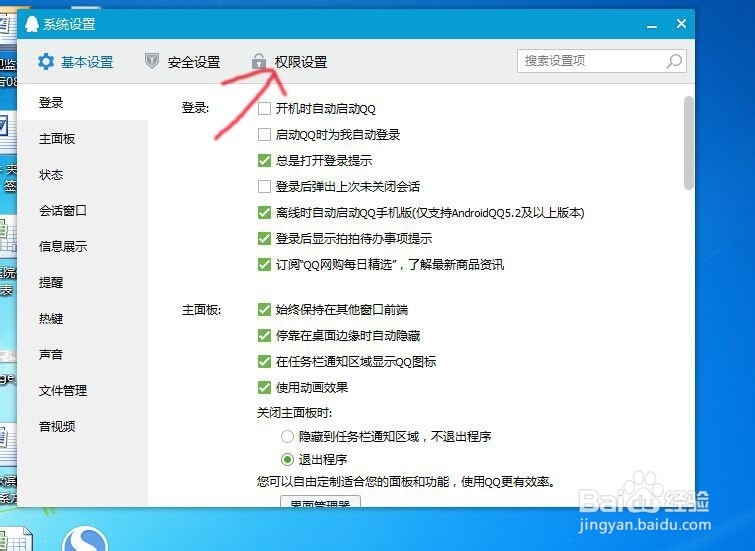
Task: Click the magnifier search icon
Action: pos(674,61)
